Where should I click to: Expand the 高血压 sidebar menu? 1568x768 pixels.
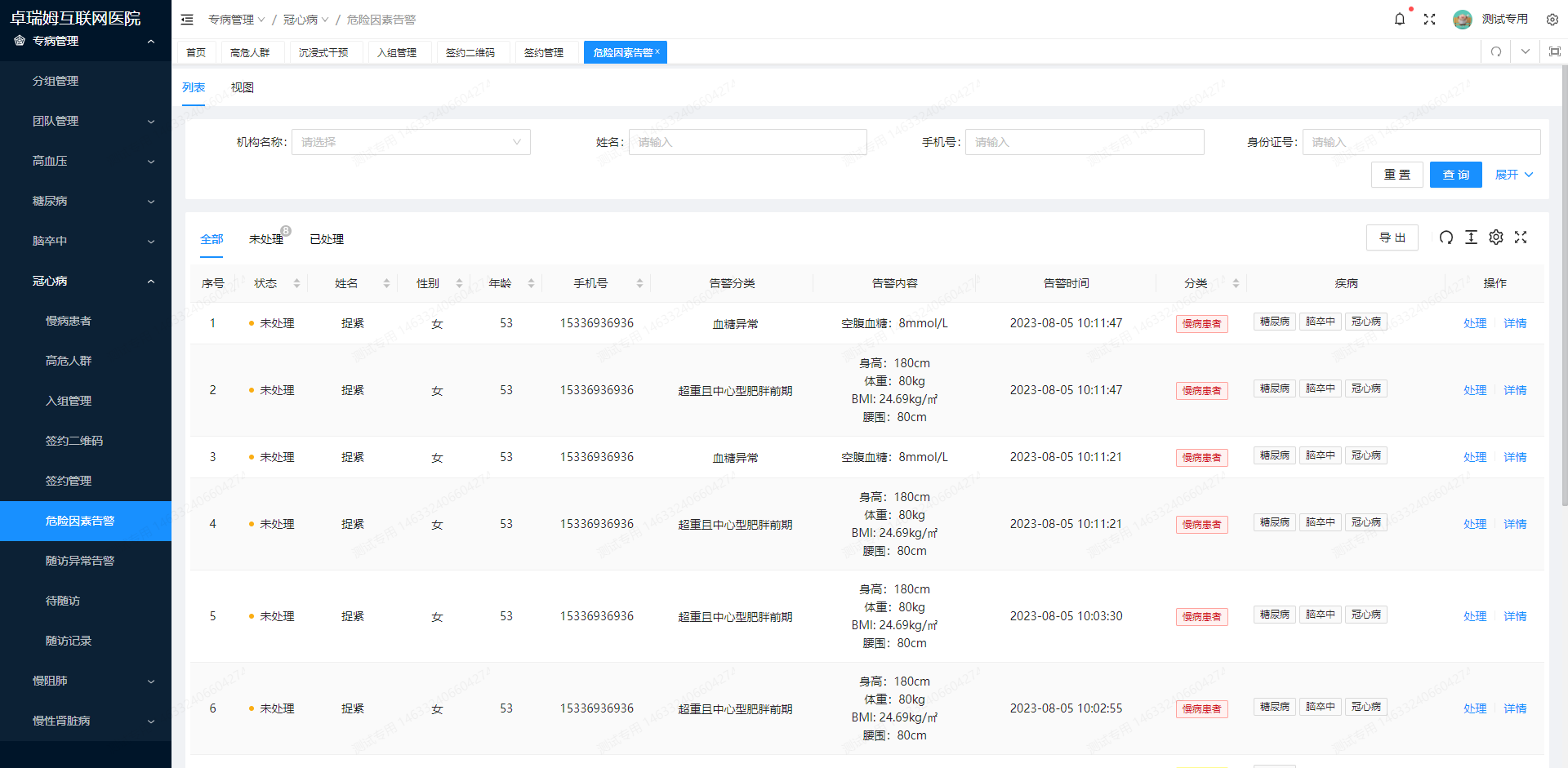click(86, 161)
